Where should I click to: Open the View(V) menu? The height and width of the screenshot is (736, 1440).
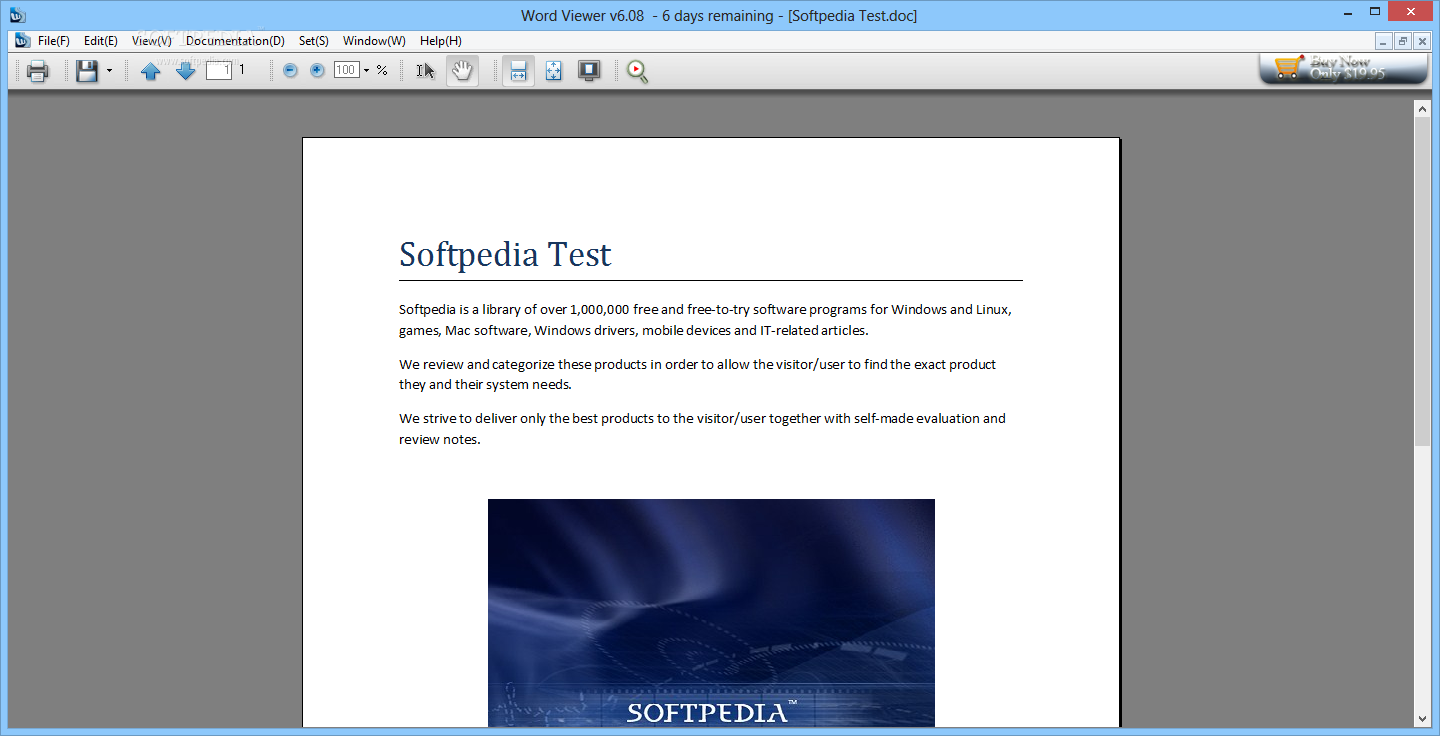point(152,41)
